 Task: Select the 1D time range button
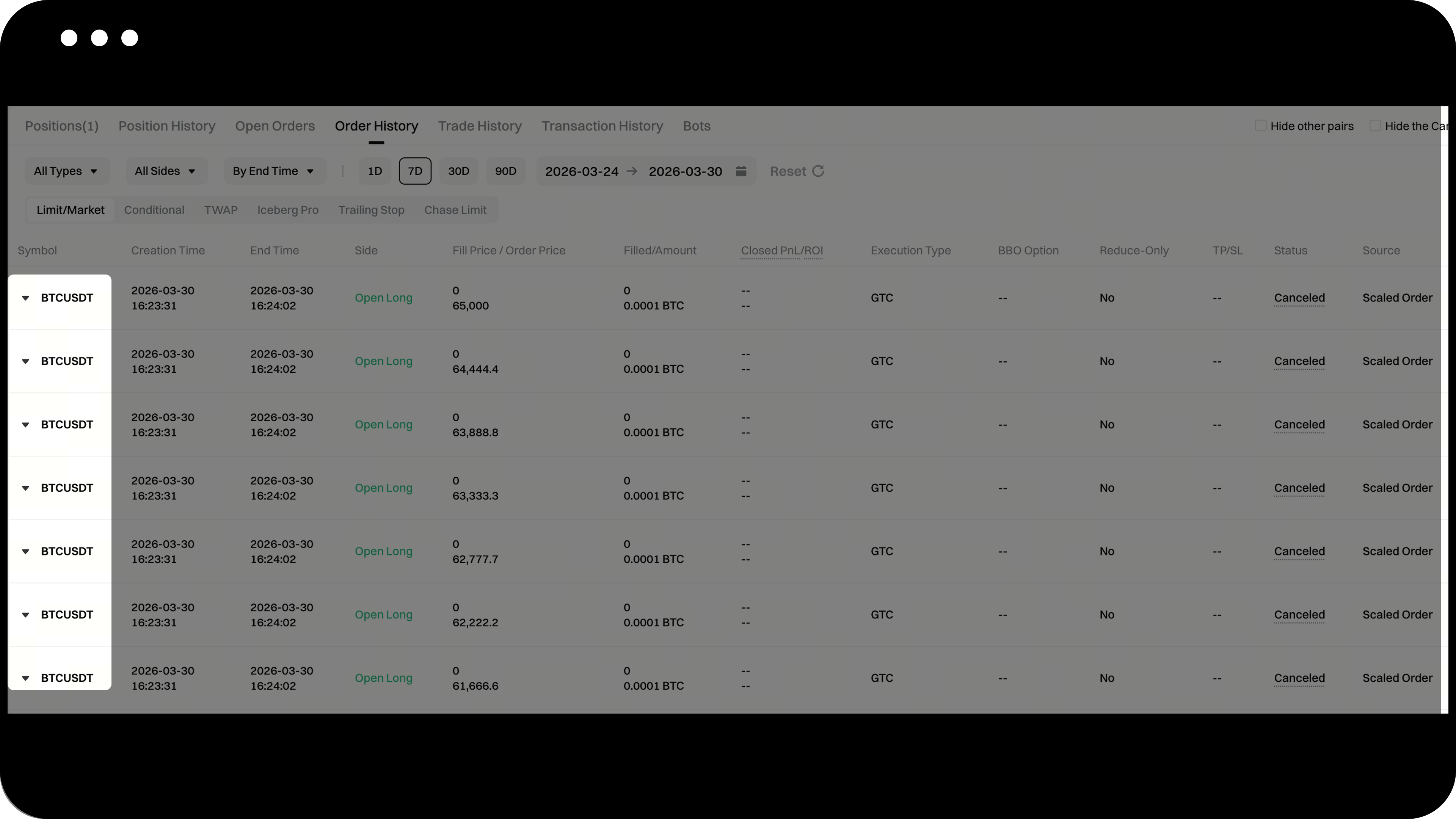pos(375,171)
